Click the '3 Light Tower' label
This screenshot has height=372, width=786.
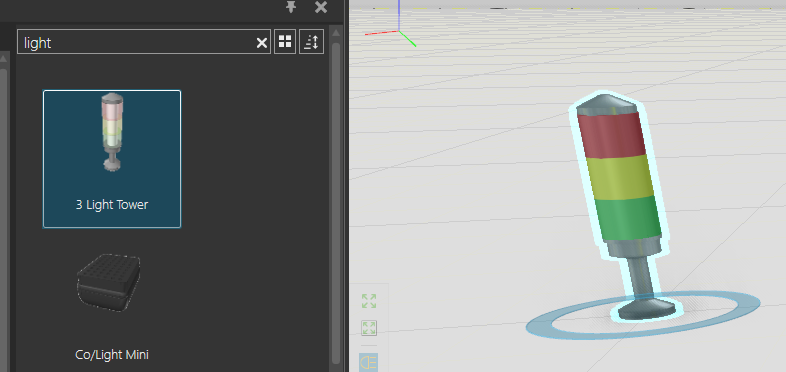pyautogui.click(x=112, y=205)
